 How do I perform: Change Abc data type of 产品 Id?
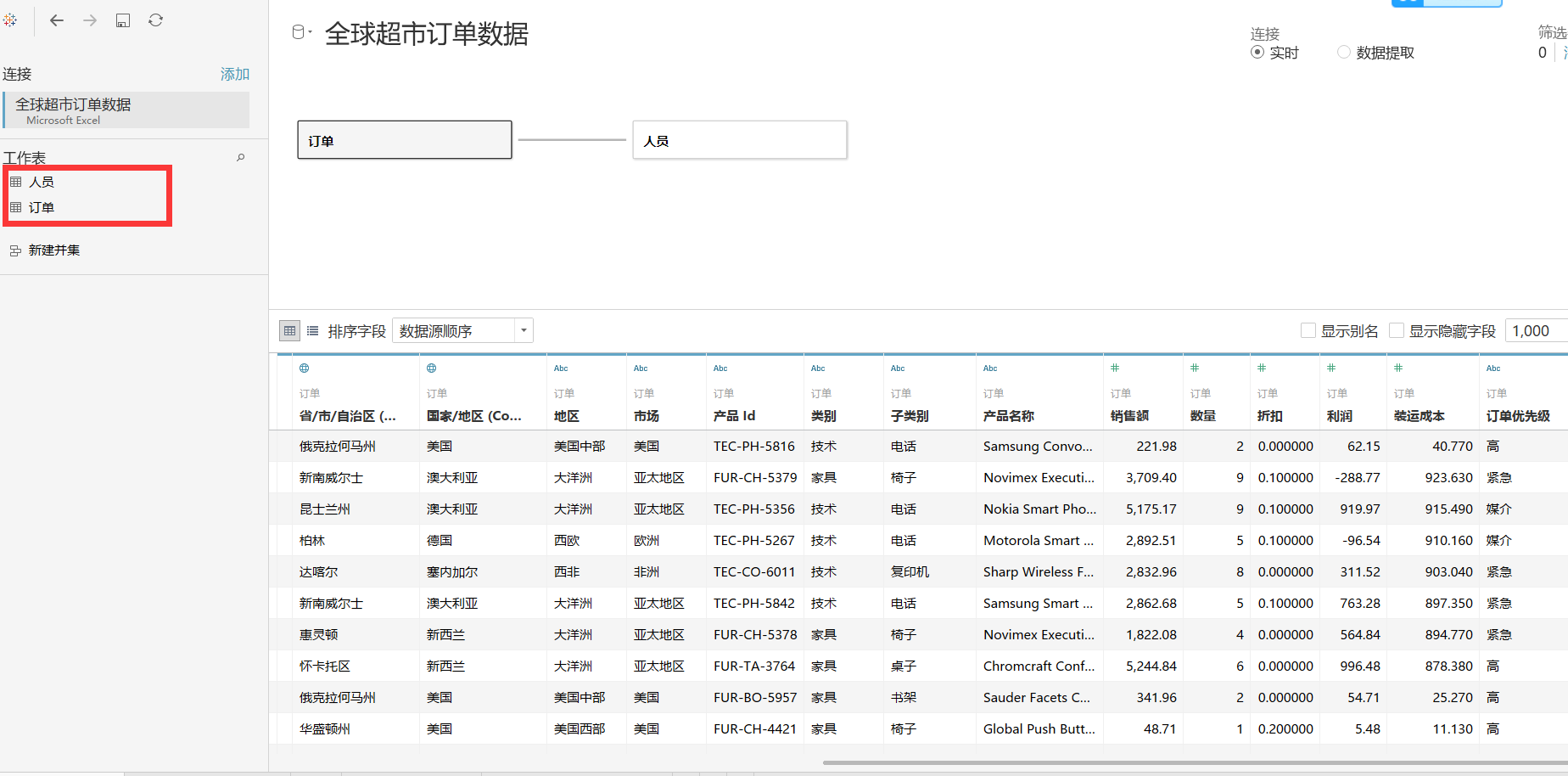720,368
